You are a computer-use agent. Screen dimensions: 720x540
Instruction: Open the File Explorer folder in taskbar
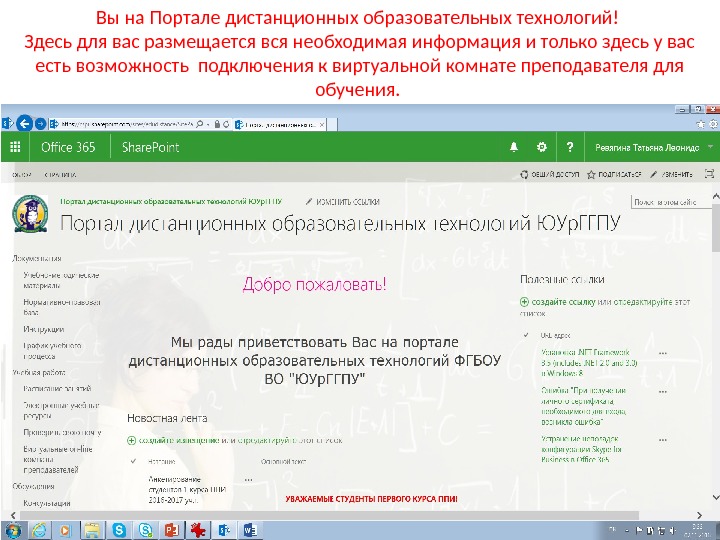click(x=93, y=531)
